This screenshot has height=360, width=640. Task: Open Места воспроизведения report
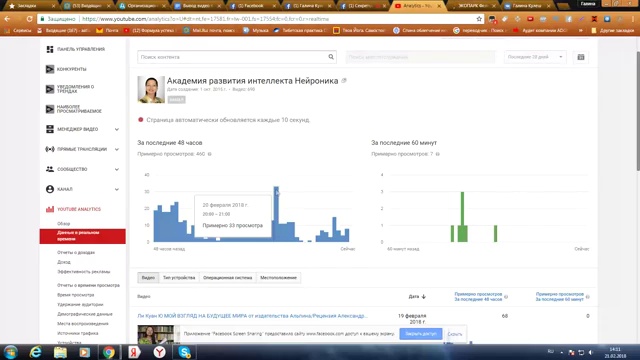[x=83, y=324]
